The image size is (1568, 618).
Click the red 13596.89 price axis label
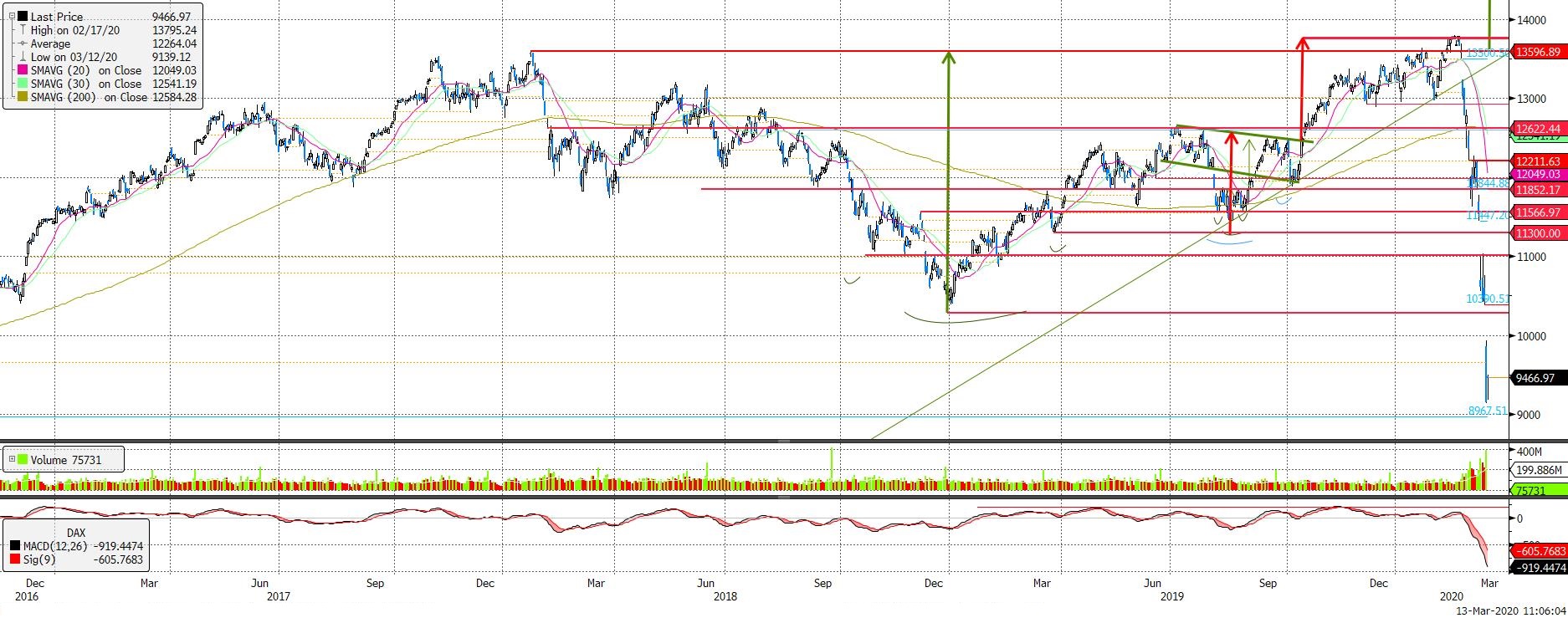tap(1538, 52)
